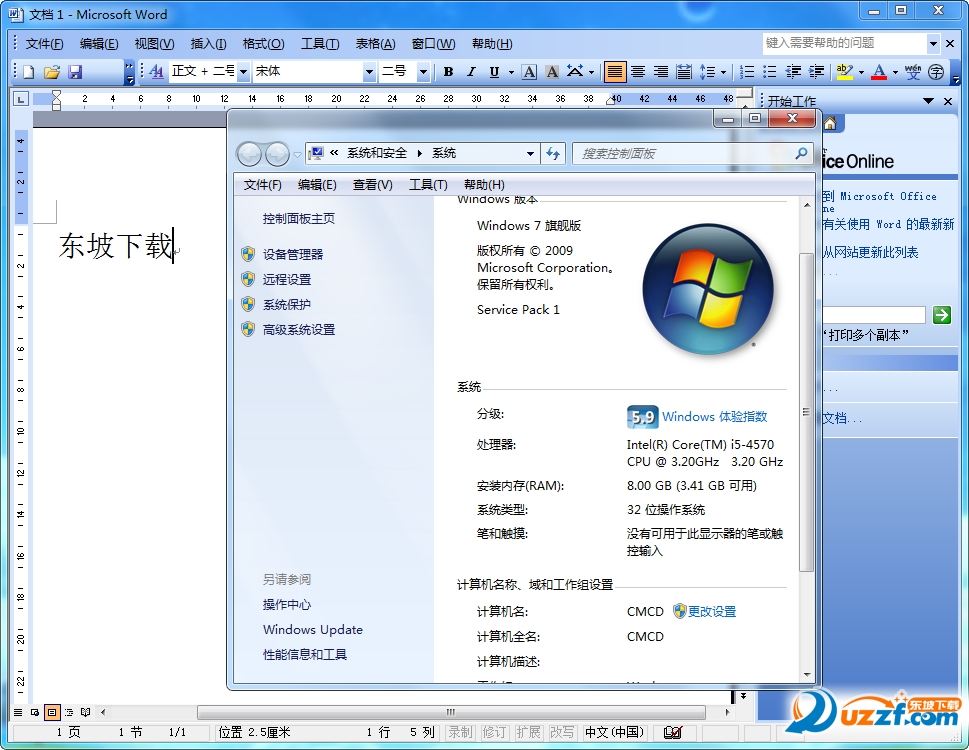Screen dimensions: 969x750
Task: Expand the 二号 font size dropdown
Action: [423, 72]
